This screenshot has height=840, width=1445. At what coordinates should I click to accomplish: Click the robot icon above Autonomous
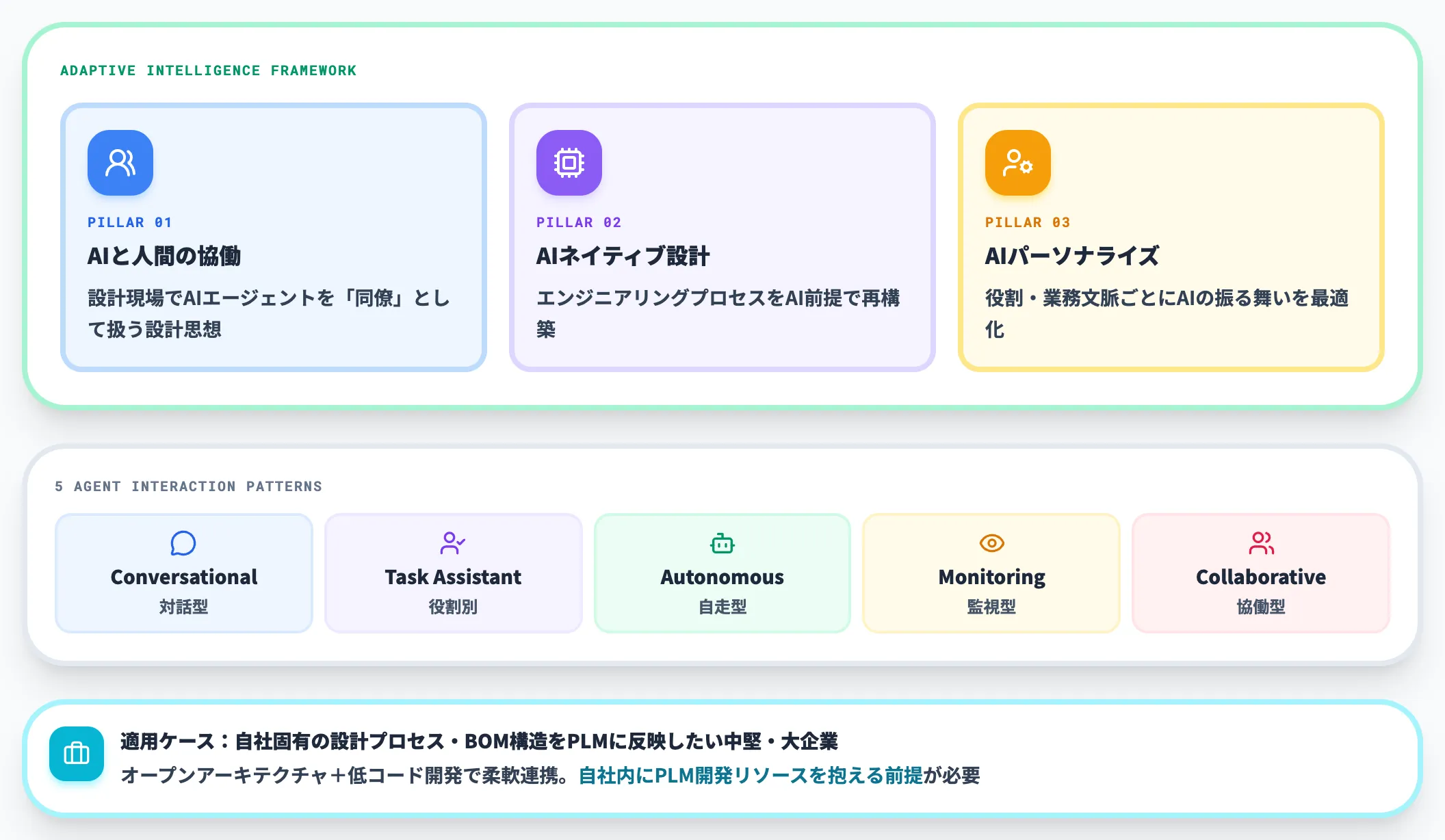click(x=722, y=543)
